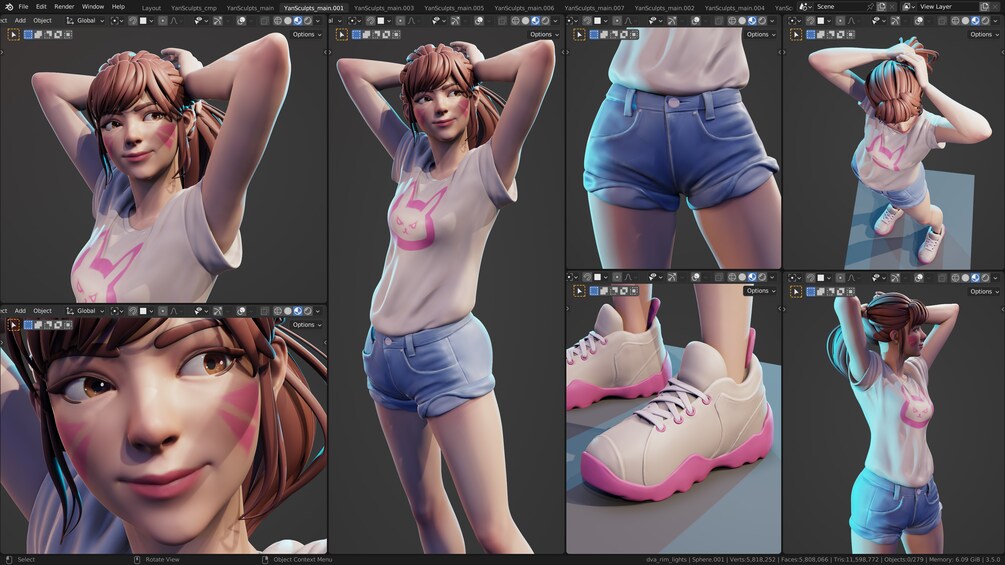Toggle proportional editing in top-left viewport header
The image size is (1005, 565).
pyautogui.click(x=163, y=20)
